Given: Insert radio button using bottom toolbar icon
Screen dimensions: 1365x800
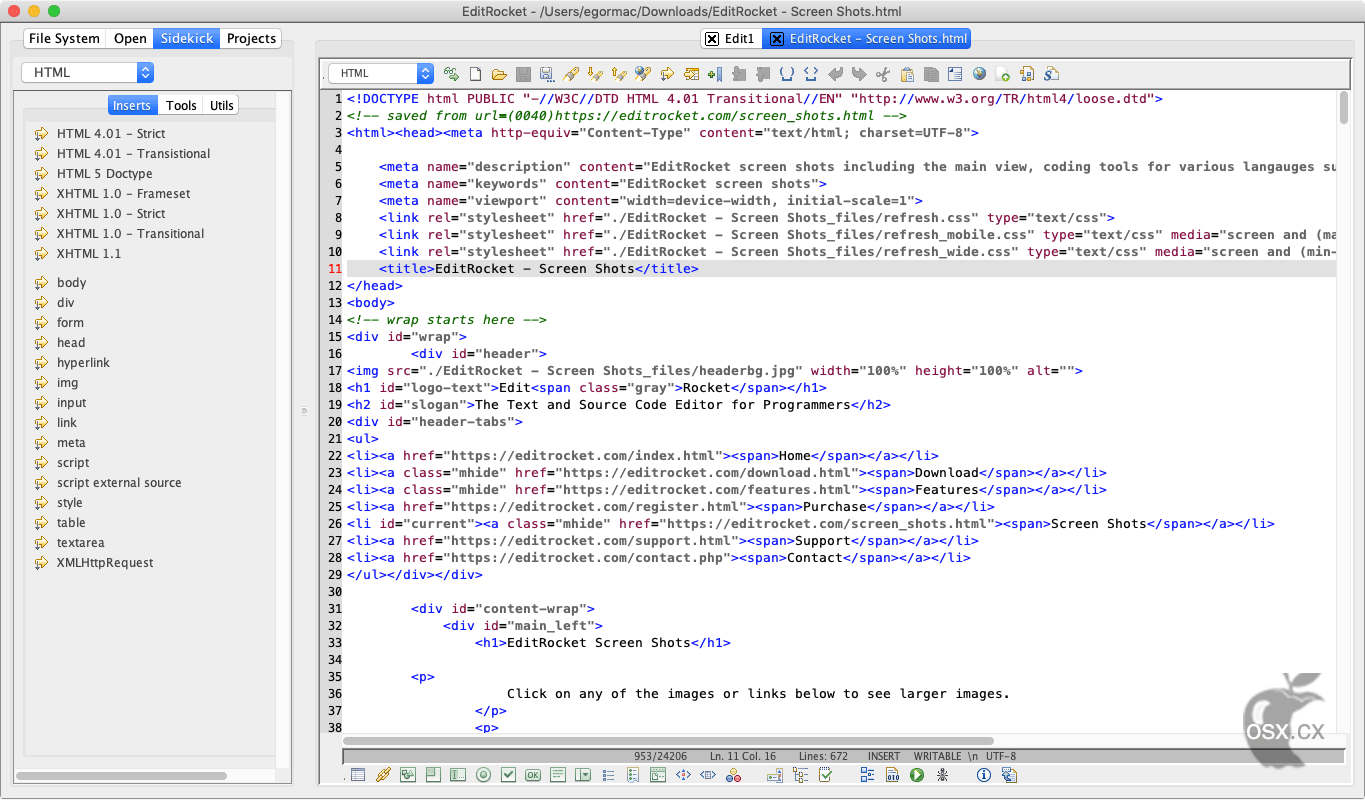Looking at the screenshot, I should click(x=484, y=775).
